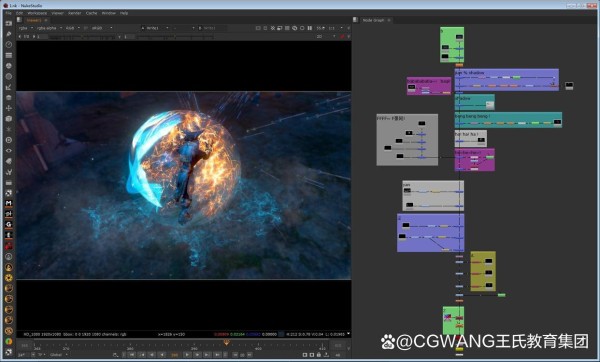The image size is (600, 362).
Task: Select the Node Graph tab
Action: [373, 20]
